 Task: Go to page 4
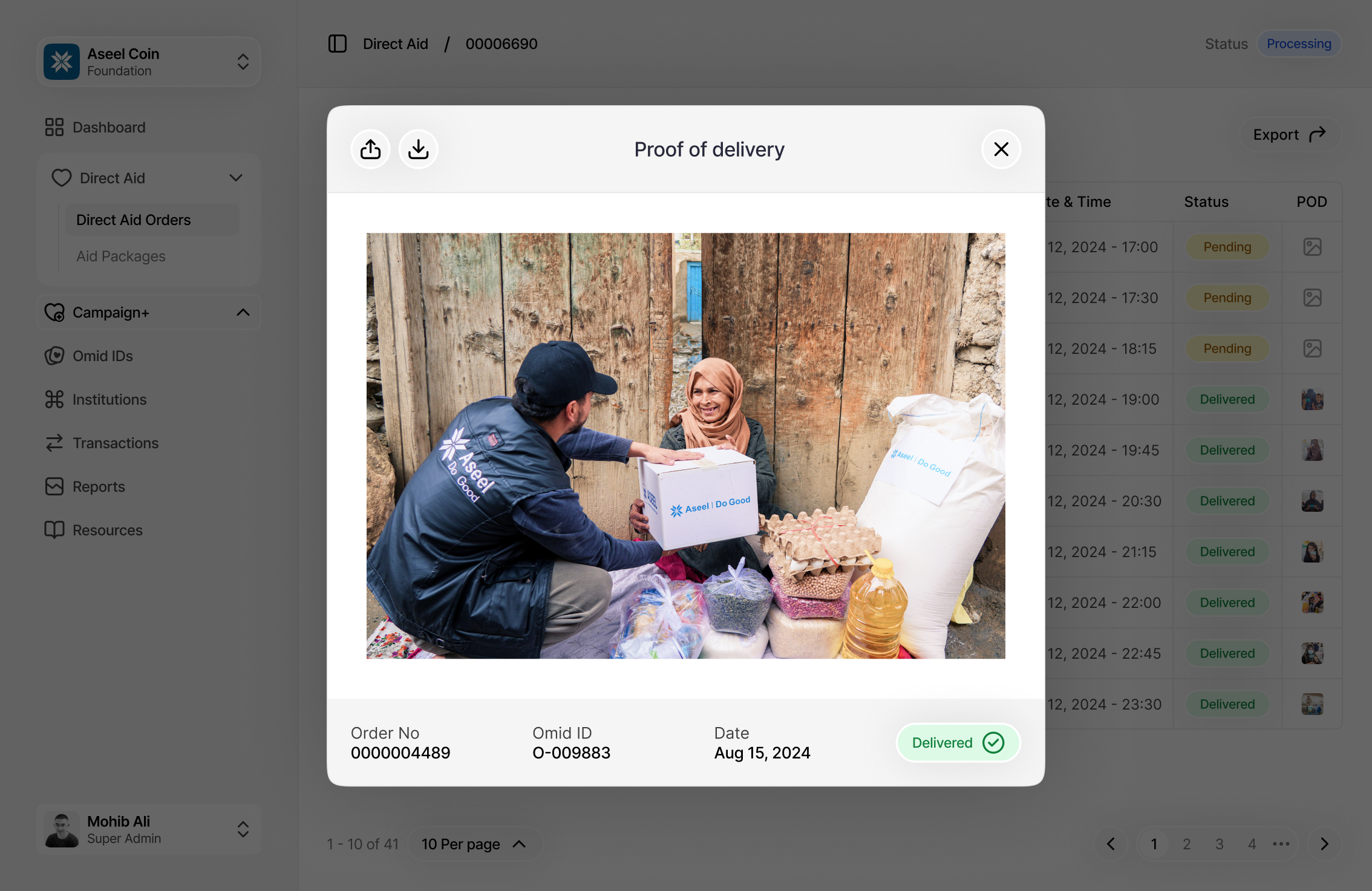click(x=1252, y=844)
